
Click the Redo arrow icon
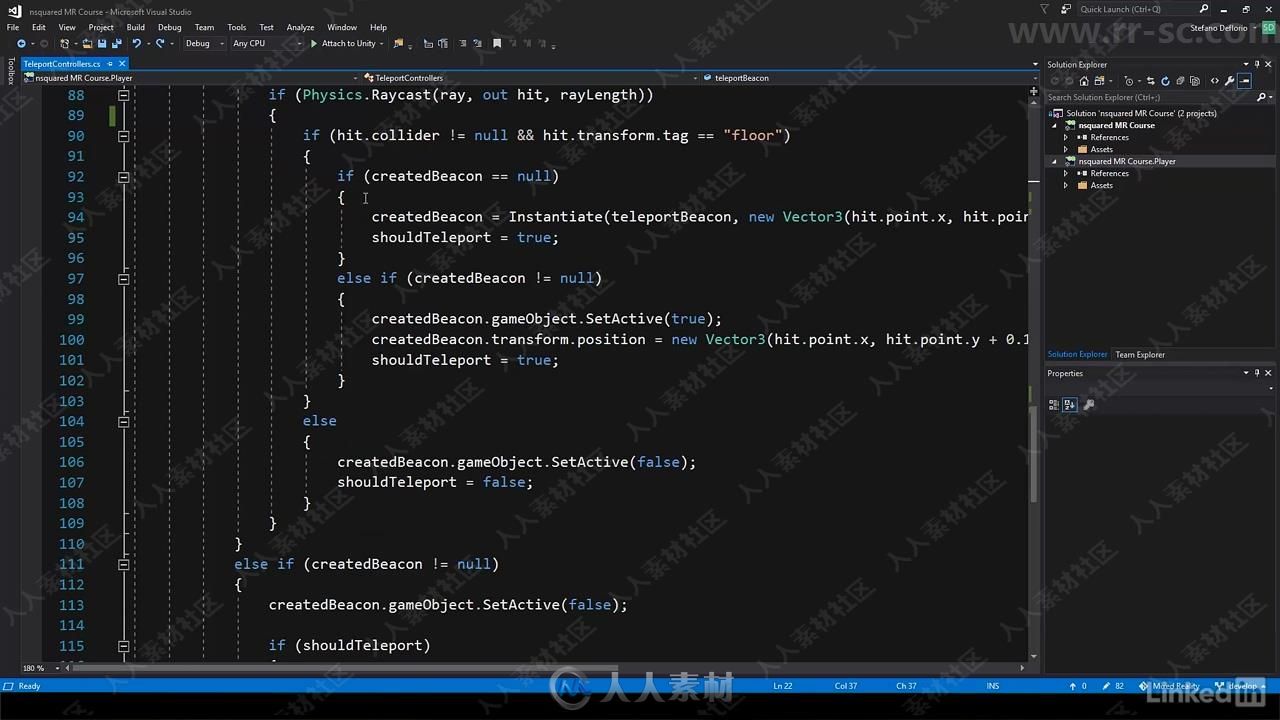[x=160, y=43]
